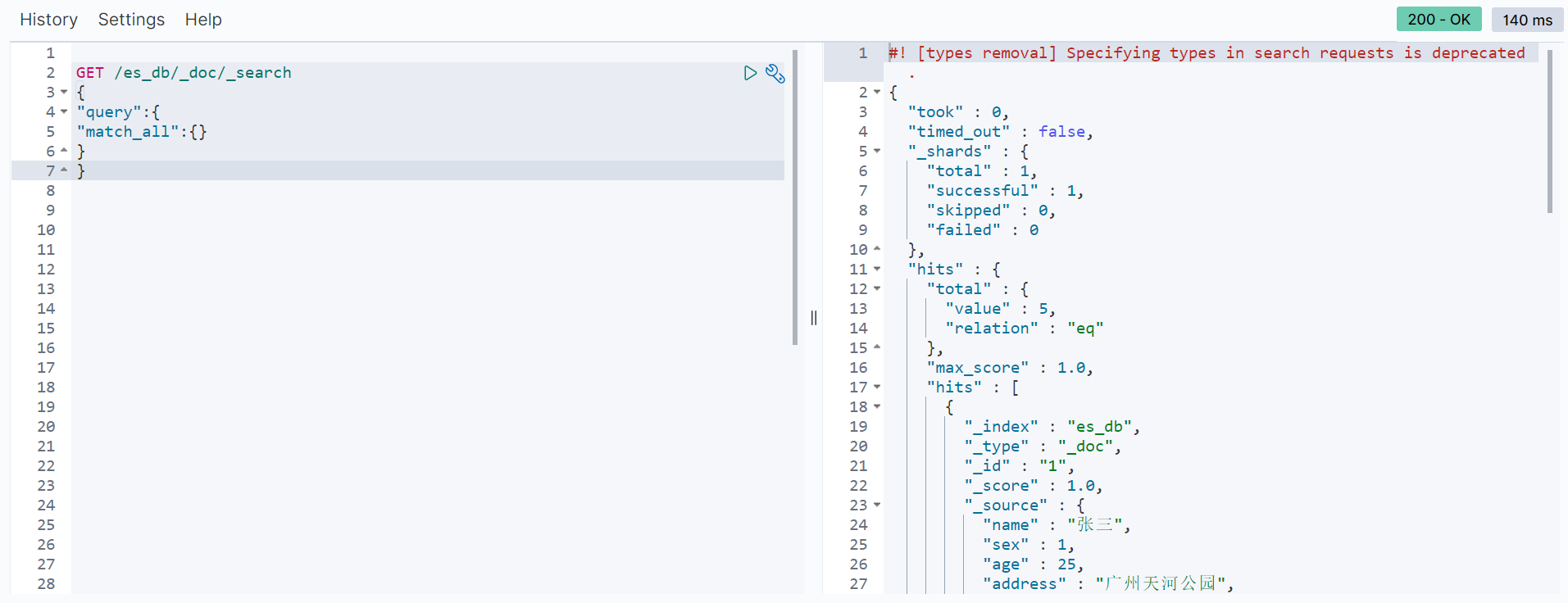The height and width of the screenshot is (603, 1568).
Task: Click the "successful" : 1 line
Action: [x=1005, y=191]
